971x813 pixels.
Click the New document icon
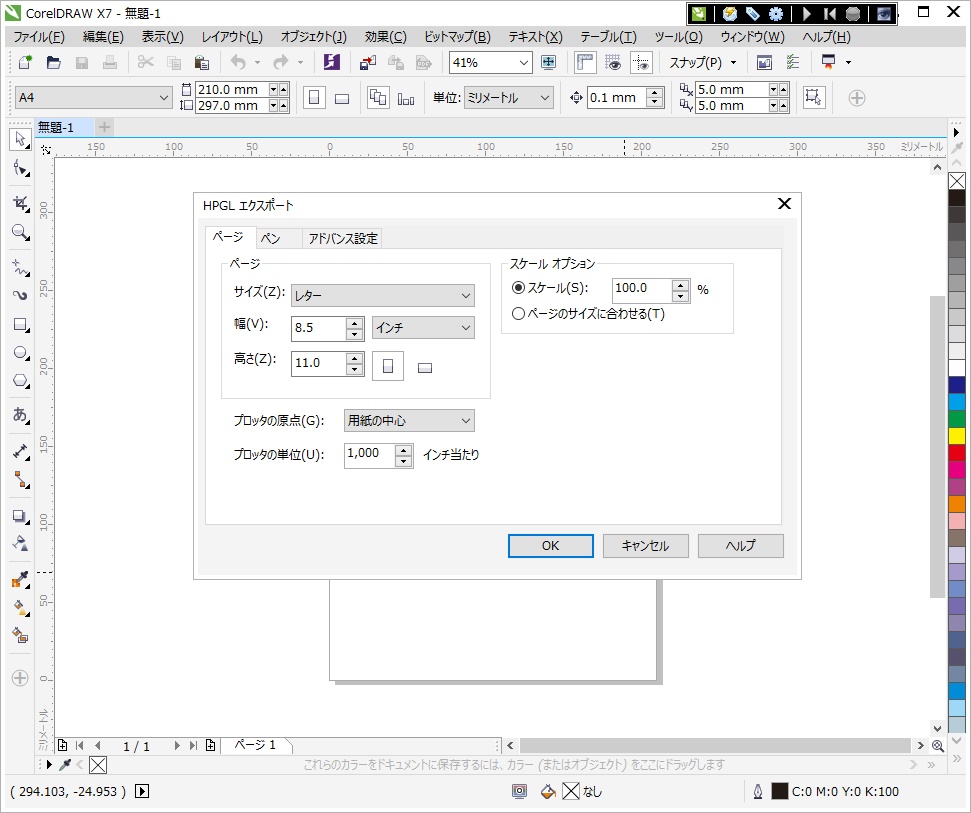click(x=25, y=63)
